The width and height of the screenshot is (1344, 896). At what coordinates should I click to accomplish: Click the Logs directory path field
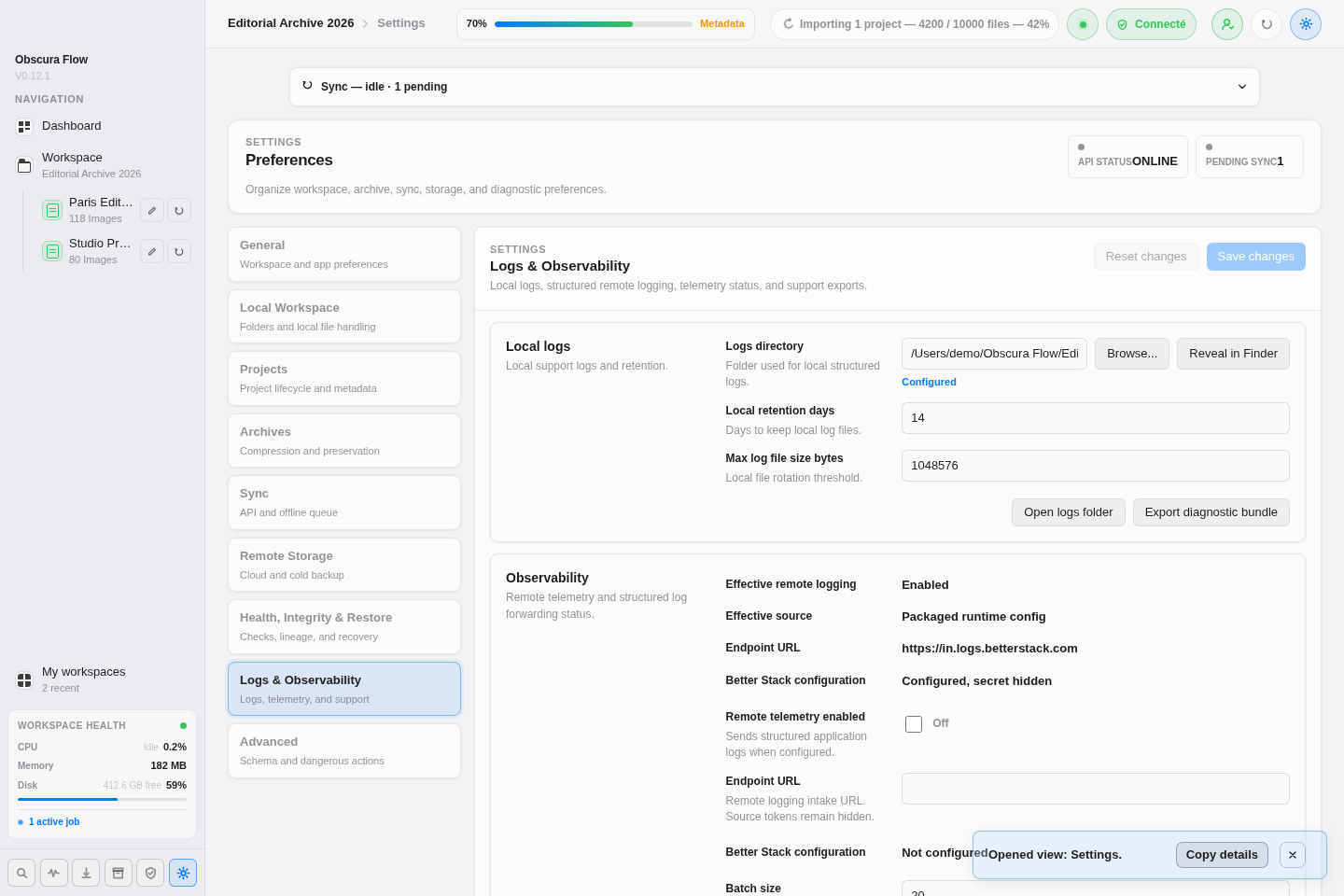tap(994, 354)
